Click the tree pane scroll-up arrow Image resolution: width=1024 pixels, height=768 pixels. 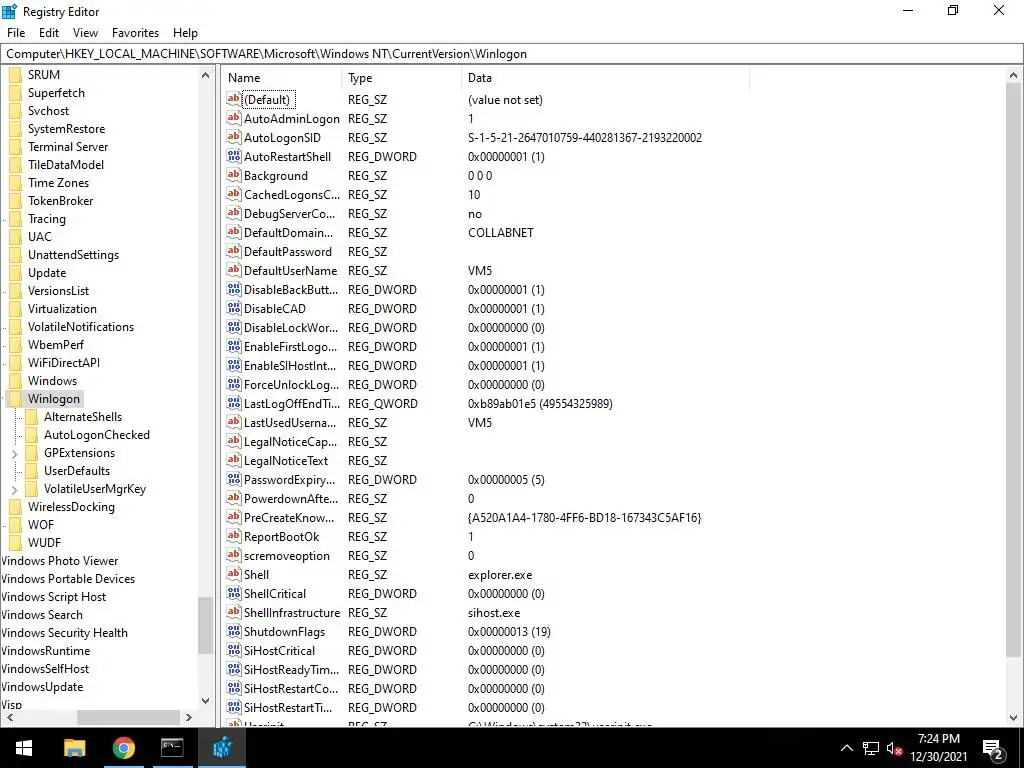click(x=205, y=75)
